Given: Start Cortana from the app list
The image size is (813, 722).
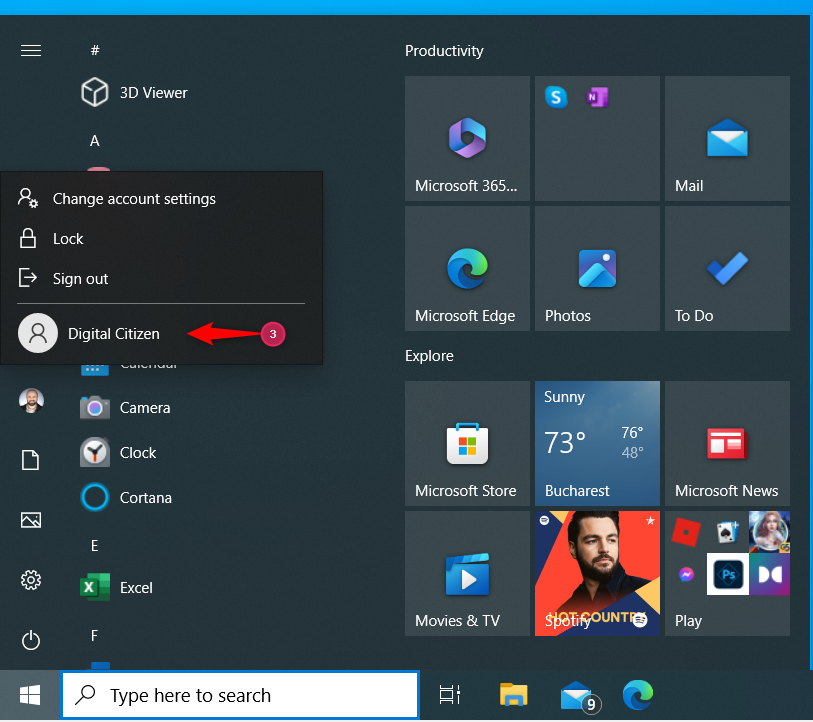Looking at the screenshot, I should 126,497.
